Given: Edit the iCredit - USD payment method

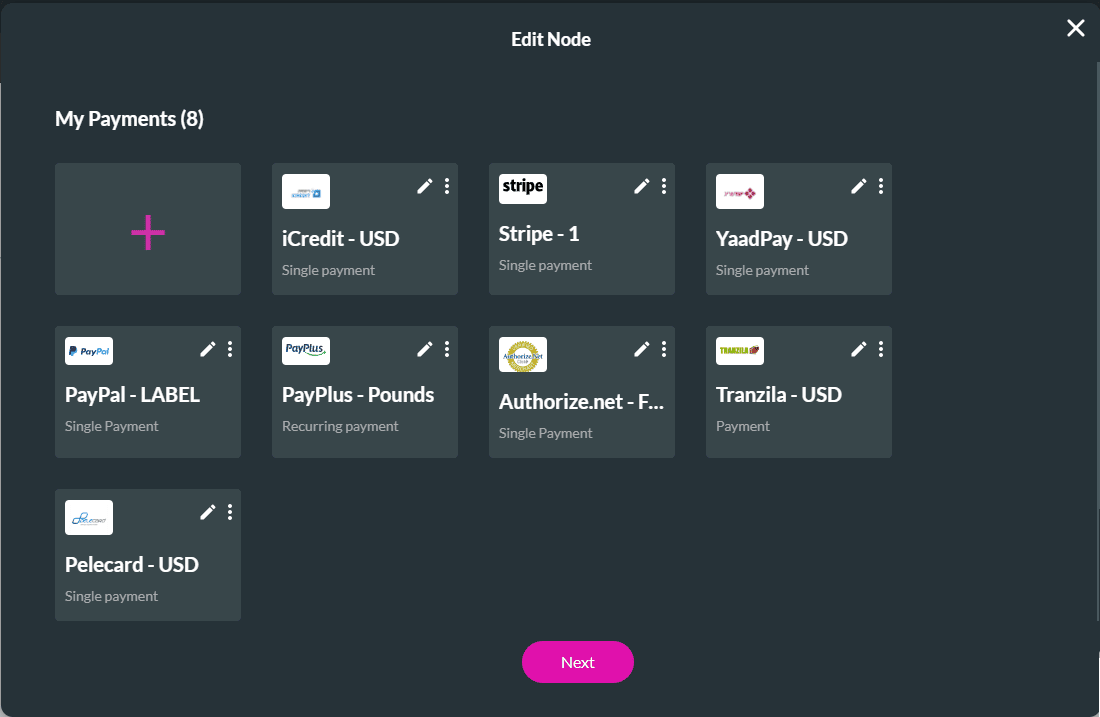Looking at the screenshot, I should 424,186.
